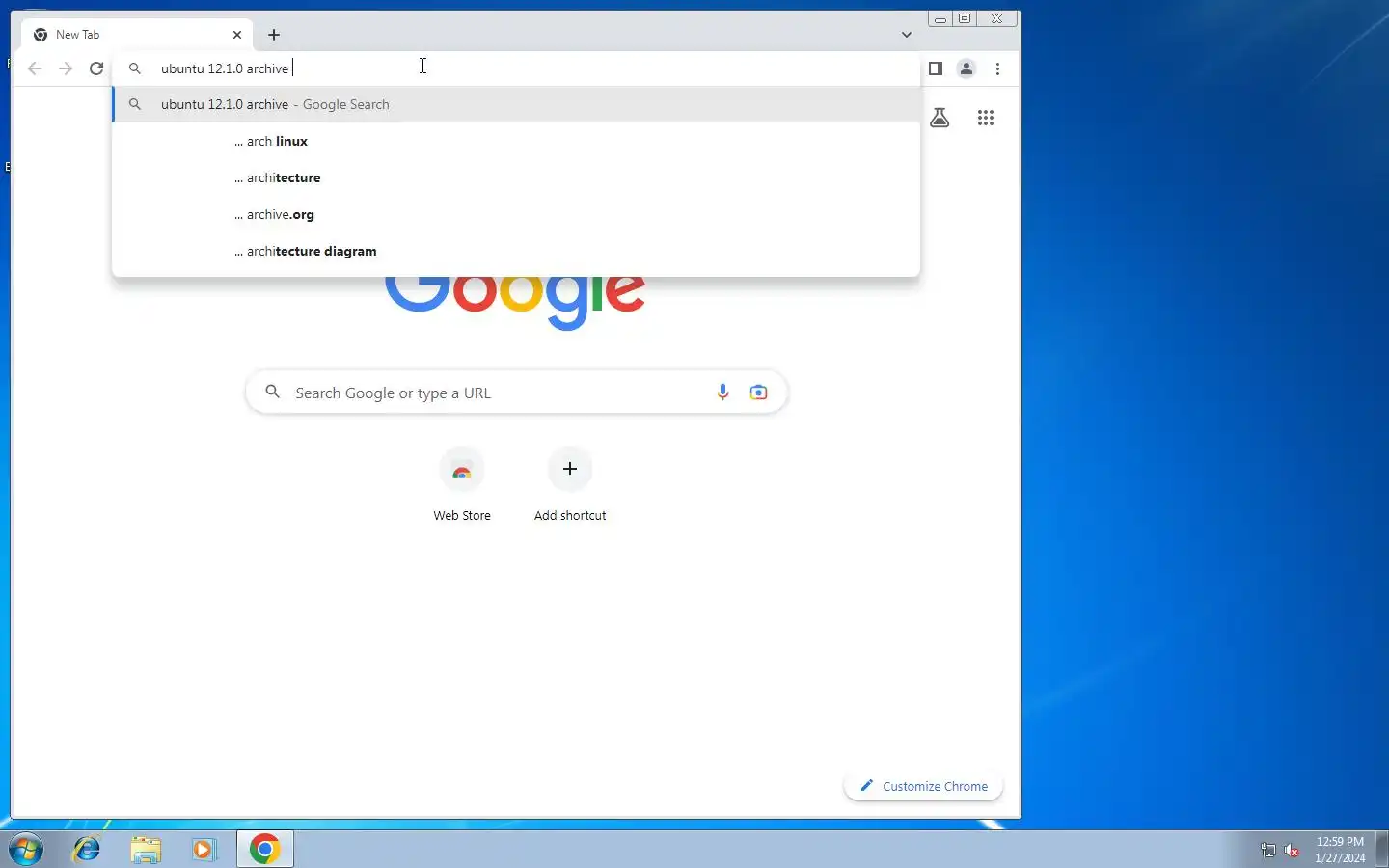Click the Chrome taskbar button
This screenshot has width=1389, height=868.
tap(265, 850)
